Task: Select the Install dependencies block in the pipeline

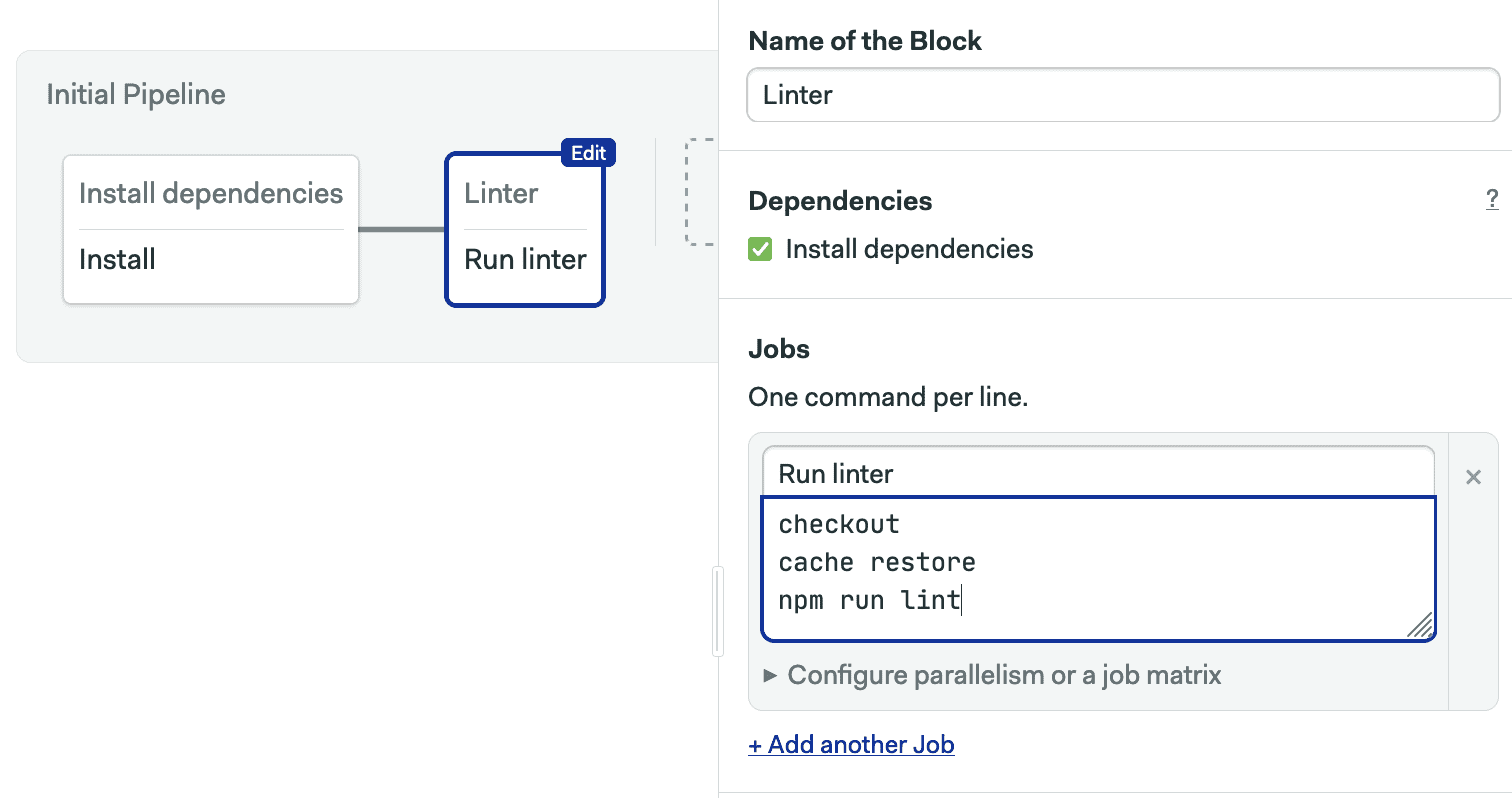Action: [x=210, y=229]
